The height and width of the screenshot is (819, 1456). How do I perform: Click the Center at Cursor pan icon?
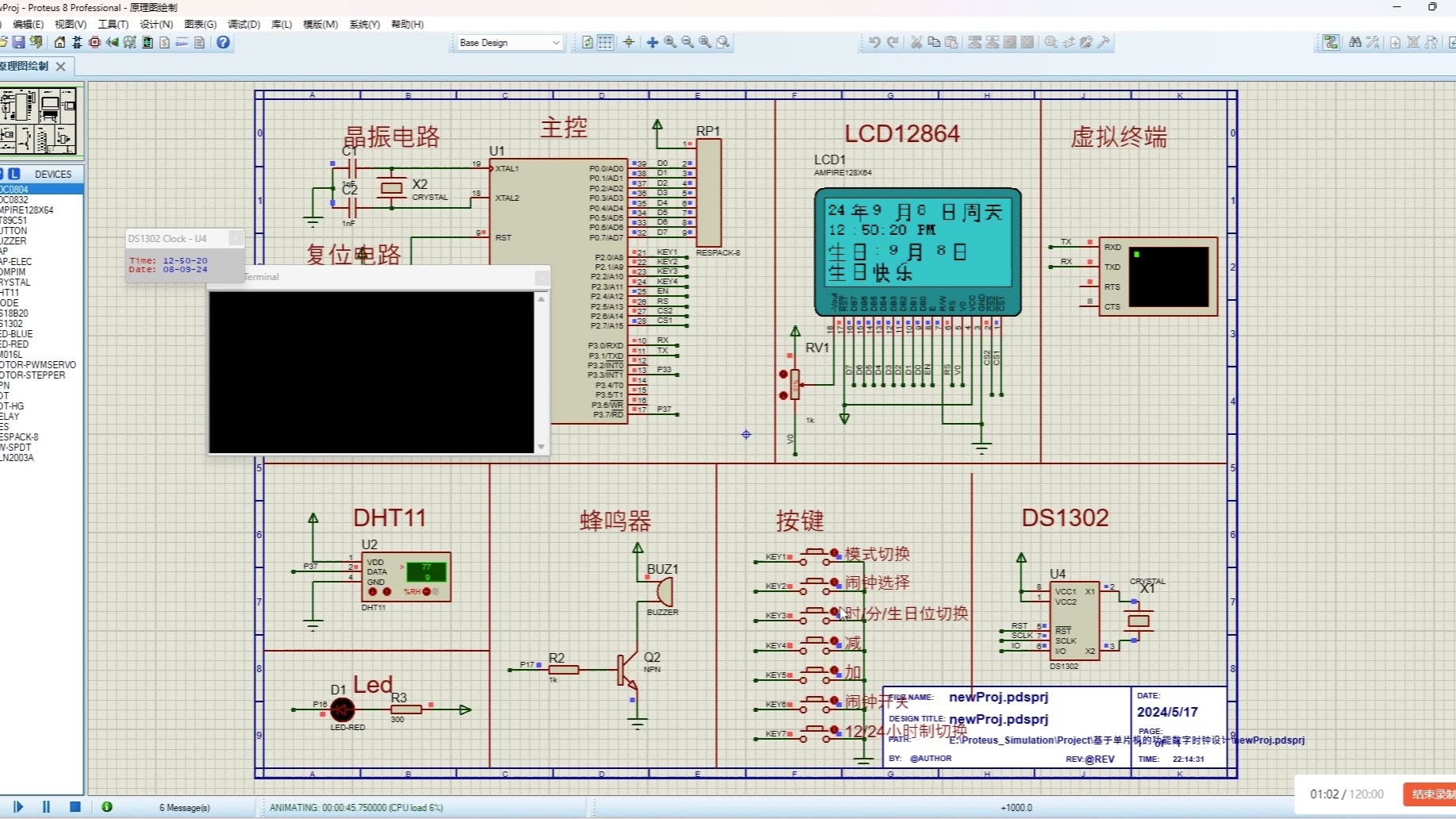pos(652,42)
